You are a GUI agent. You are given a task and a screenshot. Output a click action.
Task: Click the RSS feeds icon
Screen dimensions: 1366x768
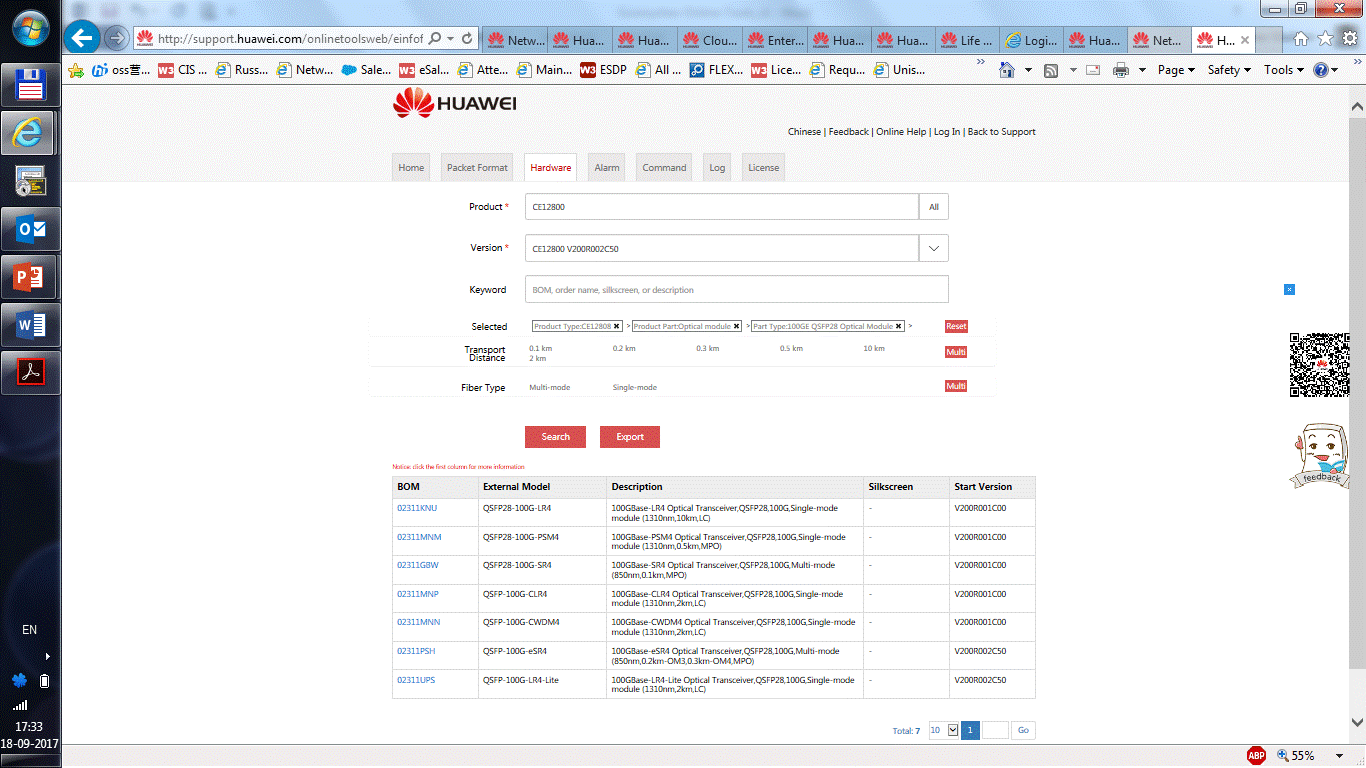tap(1051, 70)
